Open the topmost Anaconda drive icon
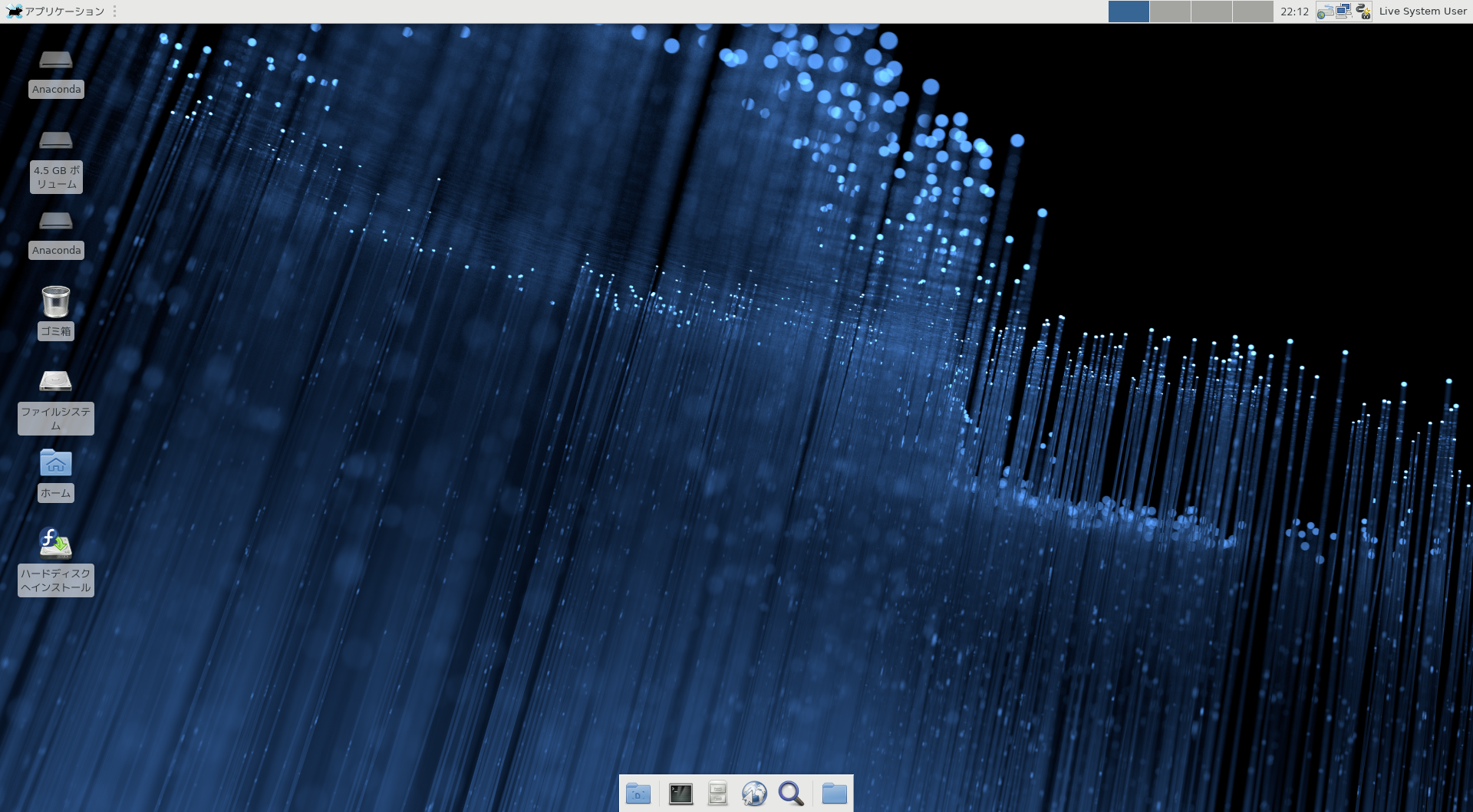Screen dimensions: 1473x812 coord(56,61)
